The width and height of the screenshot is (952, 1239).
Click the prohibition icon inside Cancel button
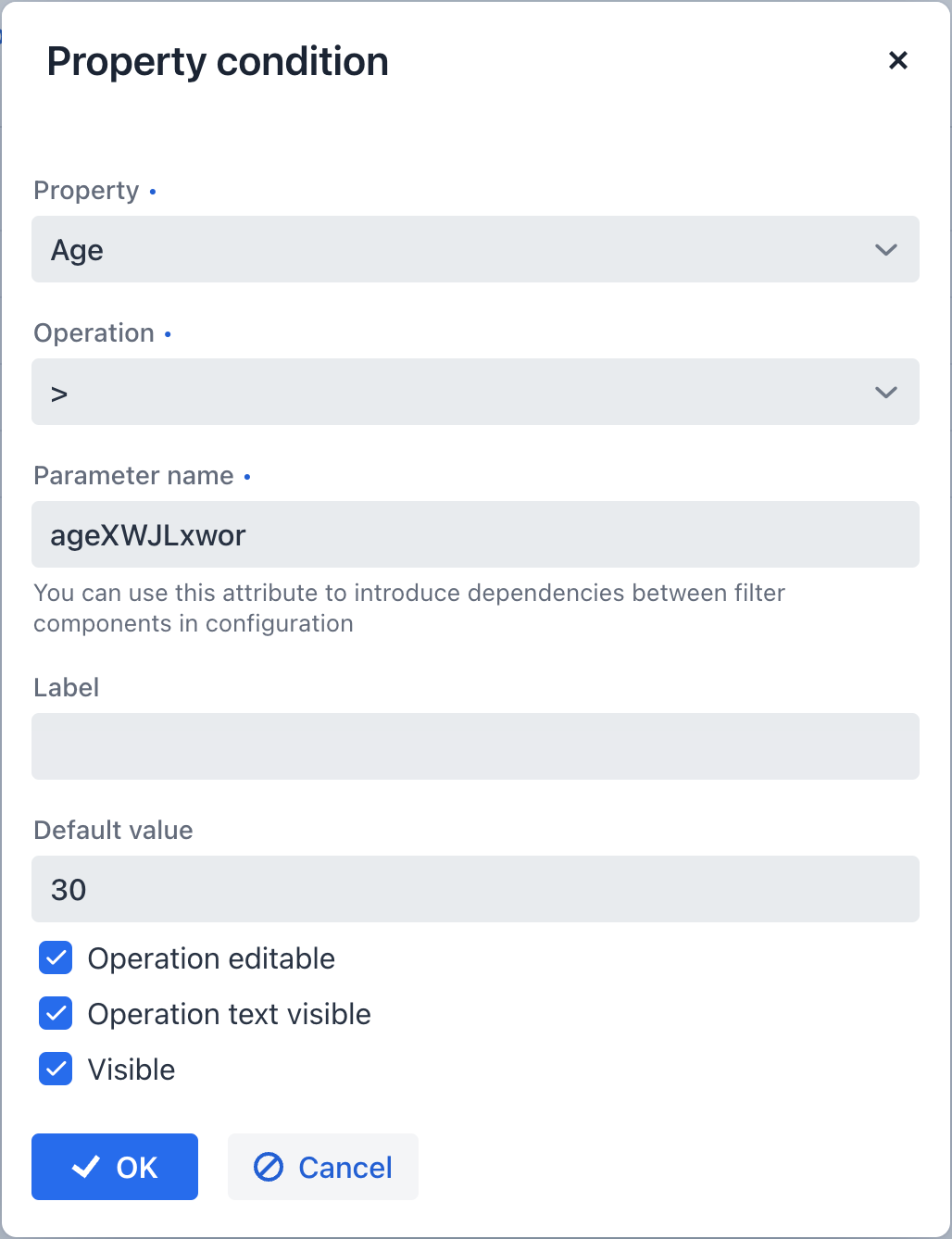pos(269,1167)
